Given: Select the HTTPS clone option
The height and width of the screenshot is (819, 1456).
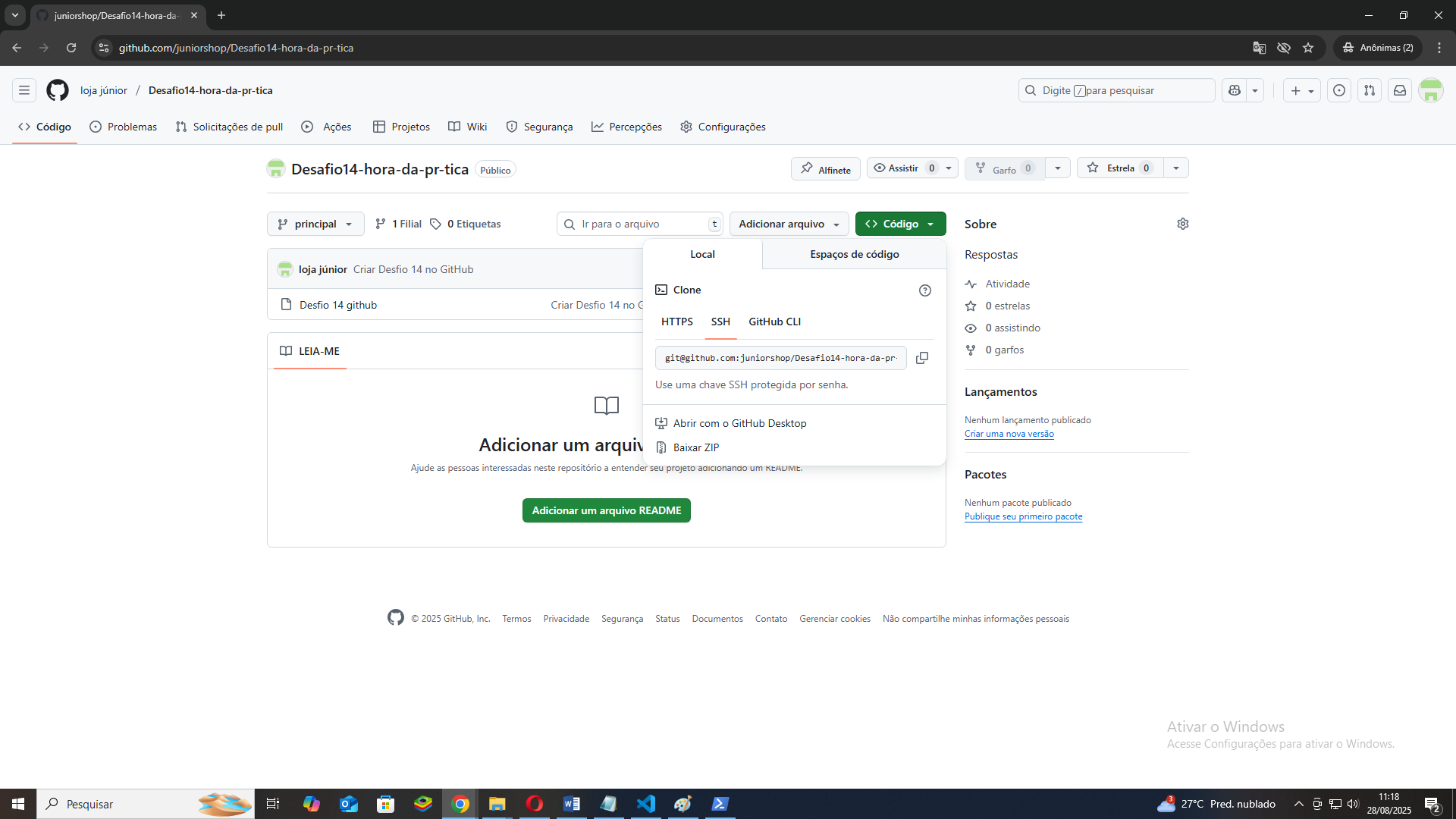Looking at the screenshot, I should [x=677, y=322].
